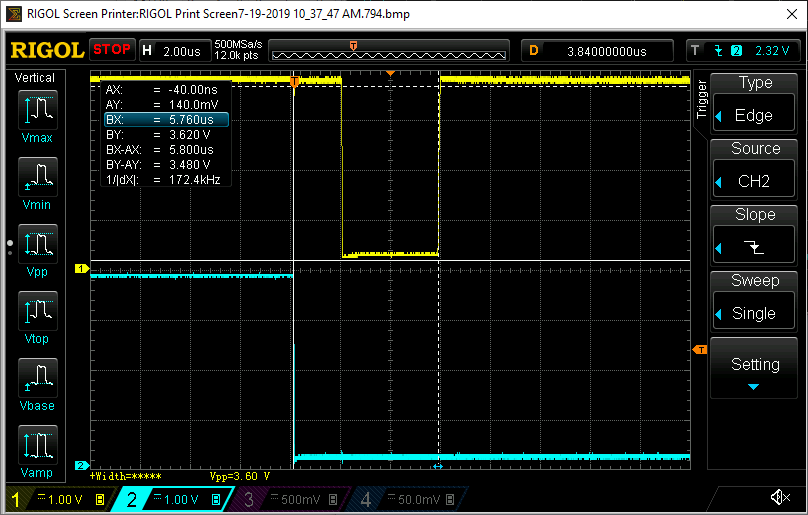Click the RIGOL logo
Screen dimensions: 808x515
pyautogui.click(x=46, y=50)
